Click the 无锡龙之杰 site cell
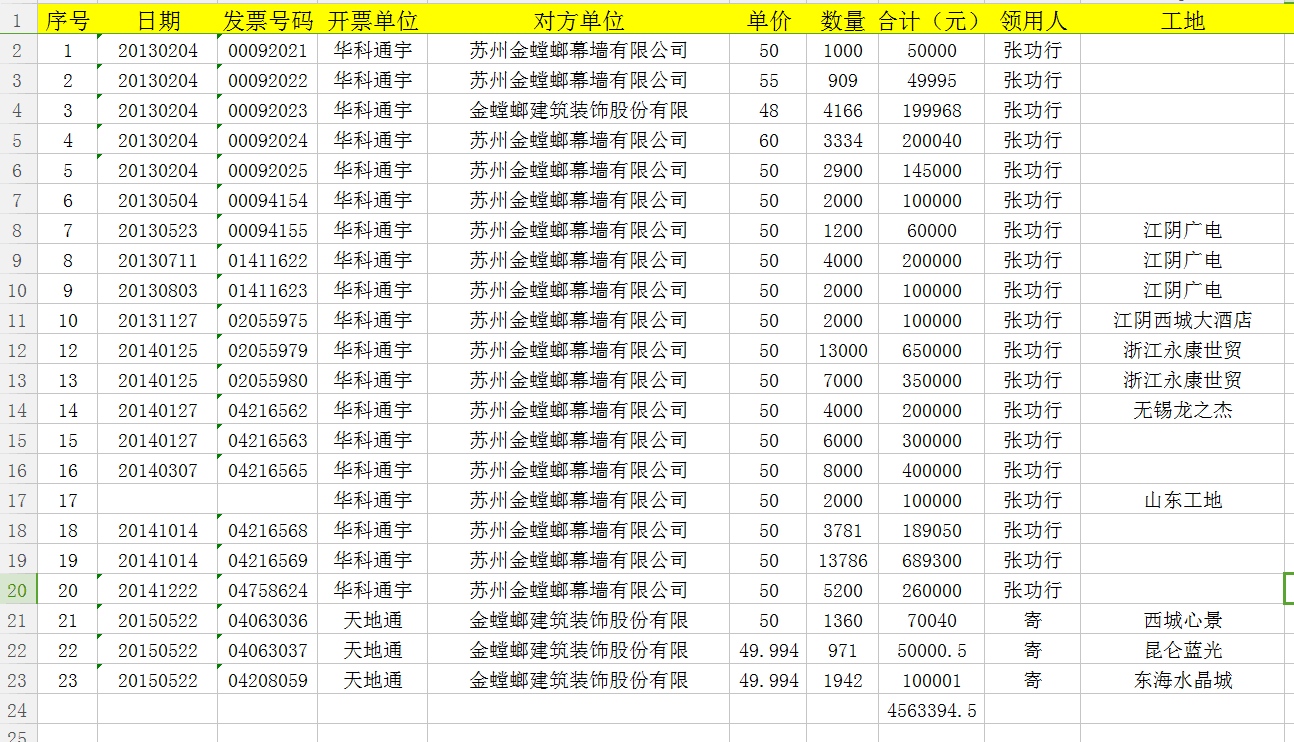1294x742 pixels. click(1183, 410)
